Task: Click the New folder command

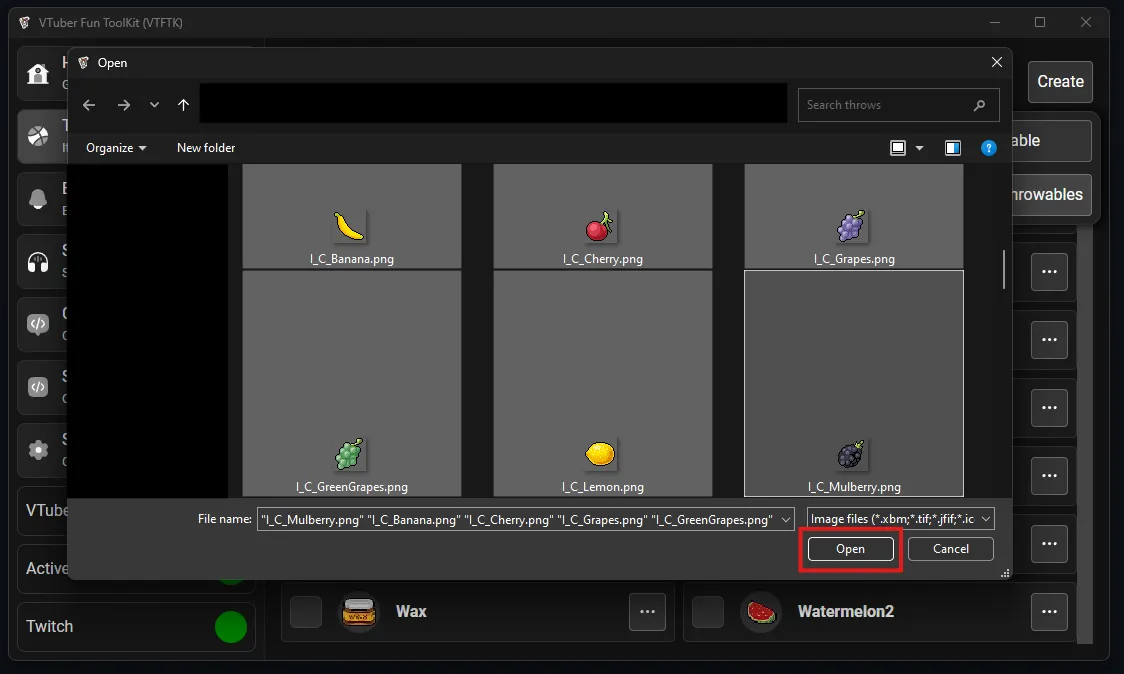Action: 206,148
